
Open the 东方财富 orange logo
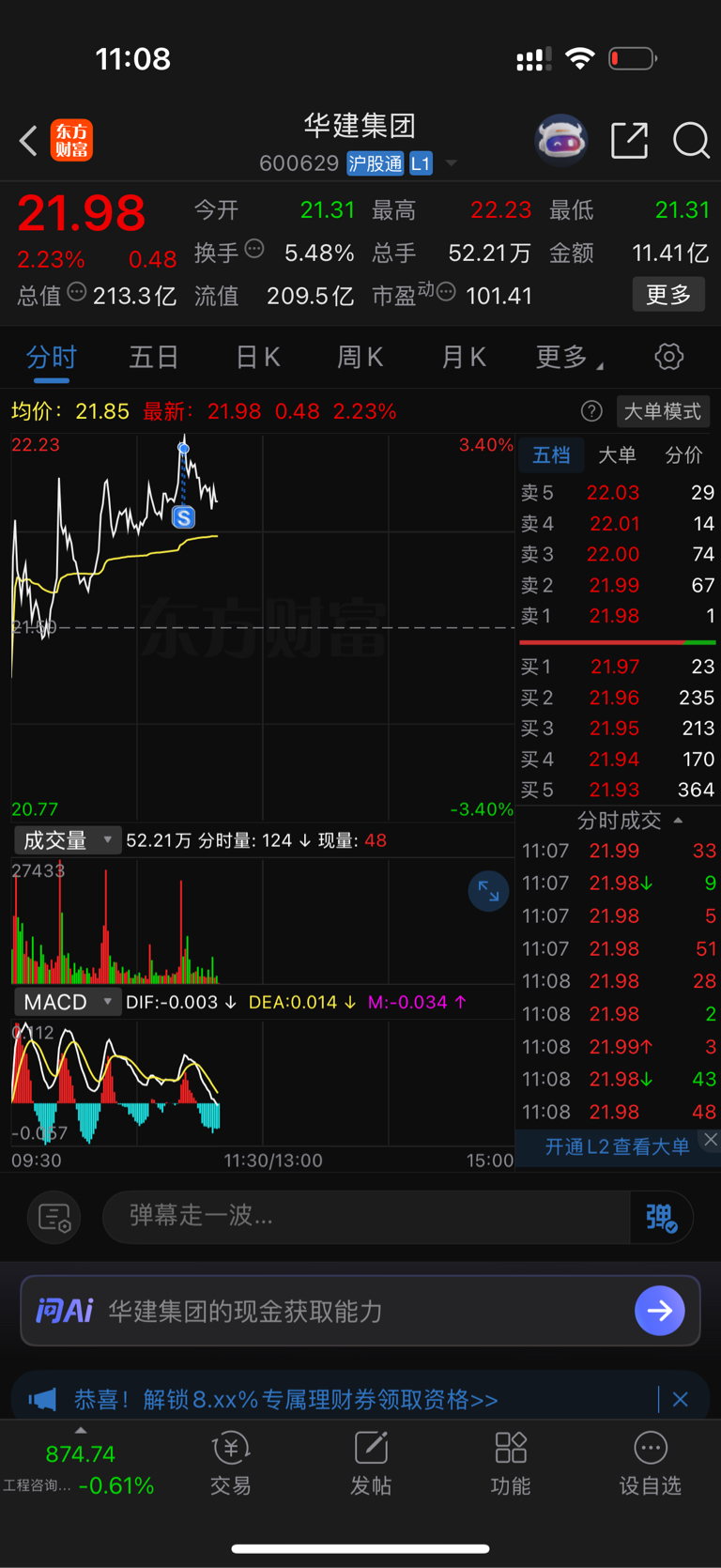click(x=71, y=141)
